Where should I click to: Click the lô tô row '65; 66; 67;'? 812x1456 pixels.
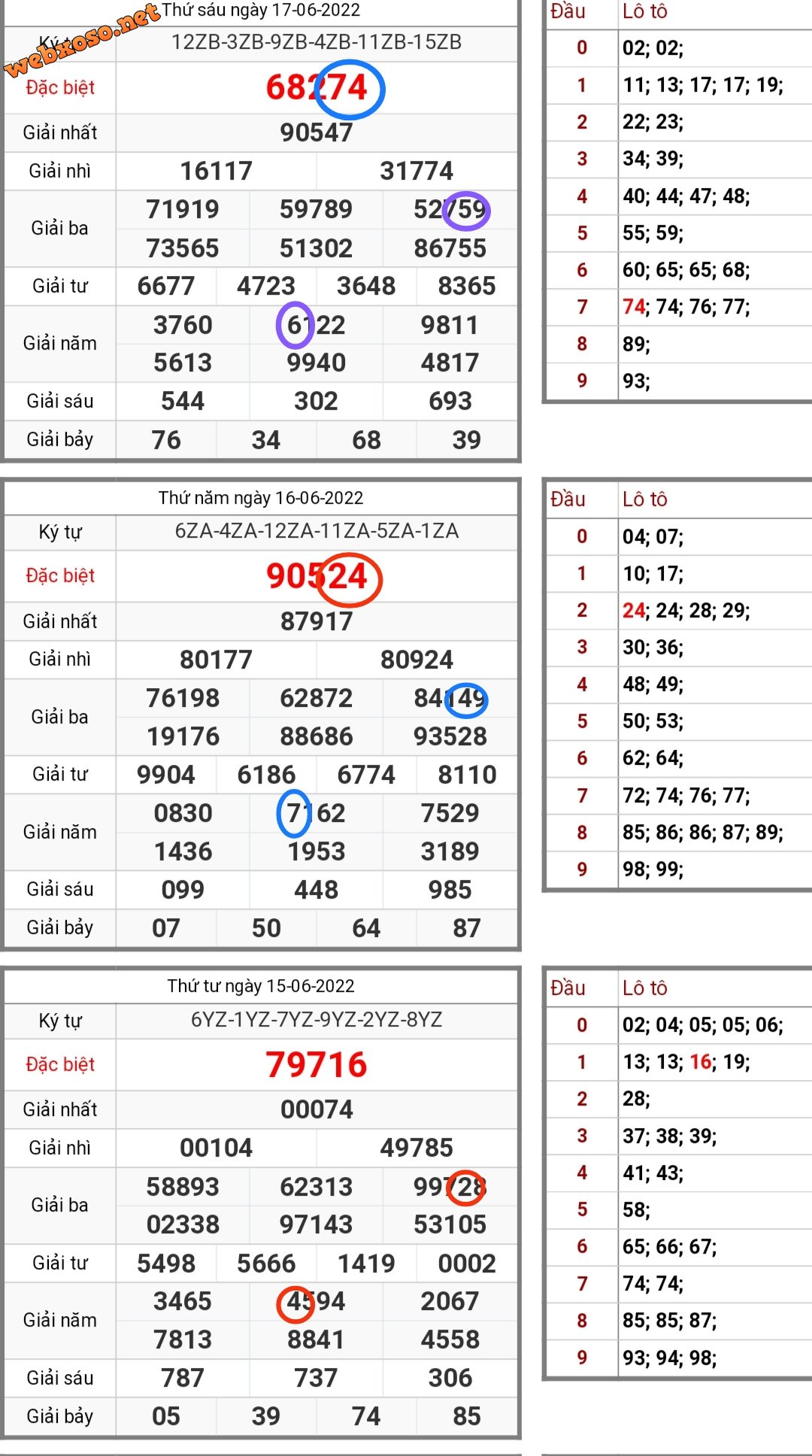670,1247
